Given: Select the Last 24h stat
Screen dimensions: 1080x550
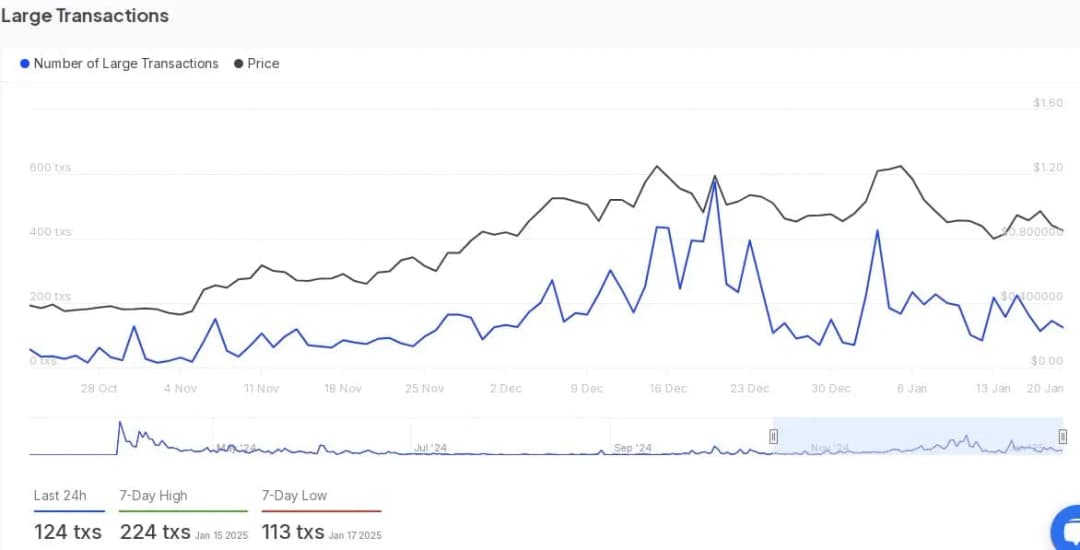Looking at the screenshot, I should tap(60, 496).
